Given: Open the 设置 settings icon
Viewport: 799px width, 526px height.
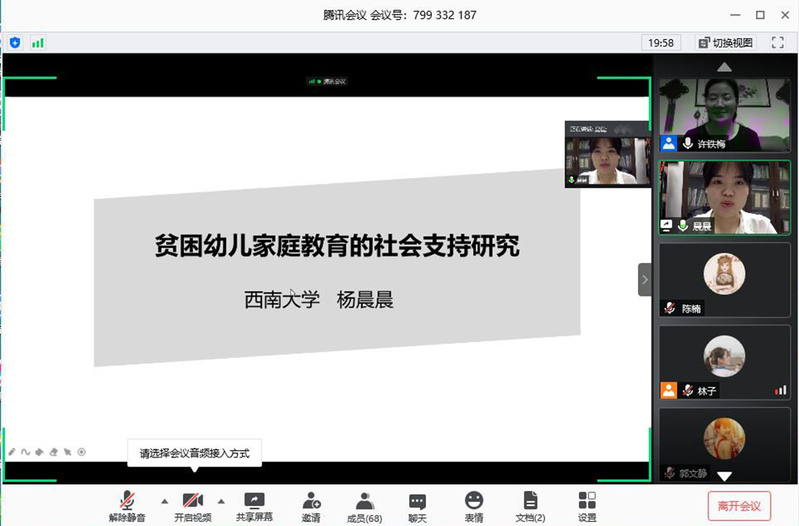Looking at the screenshot, I should tap(587, 500).
